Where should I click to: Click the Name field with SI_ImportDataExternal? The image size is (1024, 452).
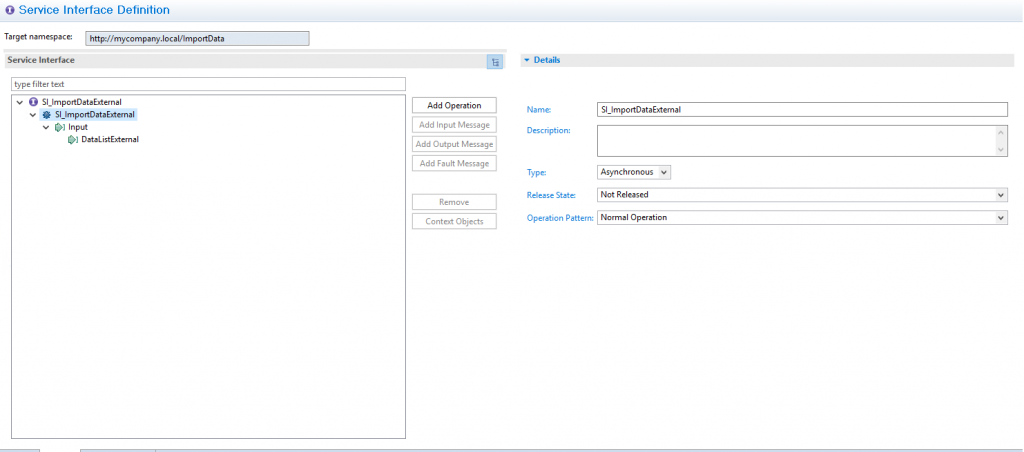(802, 110)
